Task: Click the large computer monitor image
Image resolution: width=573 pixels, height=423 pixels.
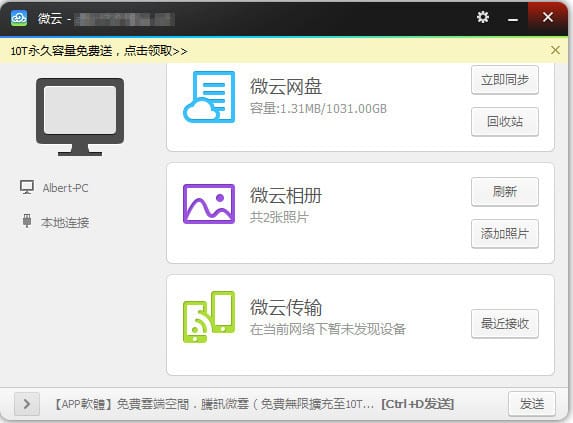Action: [80, 117]
